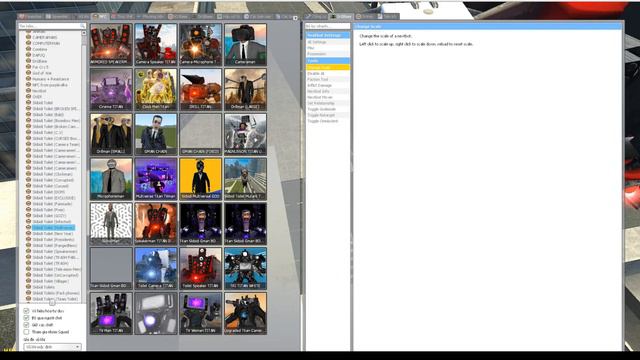Spawn the Camera Speaker TITAN NPC
The height and width of the screenshot is (360, 640).
[156, 44]
